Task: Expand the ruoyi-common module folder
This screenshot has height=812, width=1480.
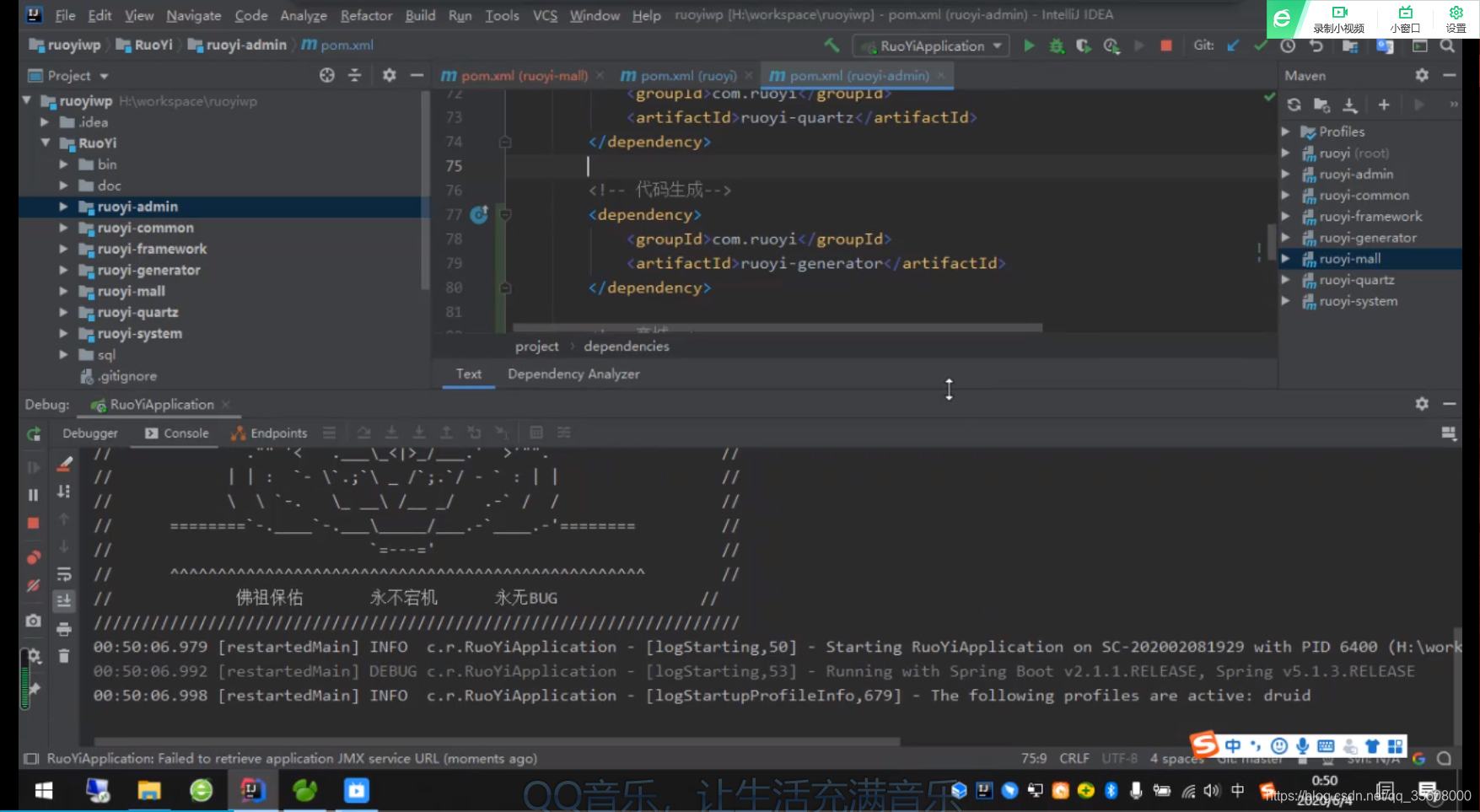Action: 63,228
